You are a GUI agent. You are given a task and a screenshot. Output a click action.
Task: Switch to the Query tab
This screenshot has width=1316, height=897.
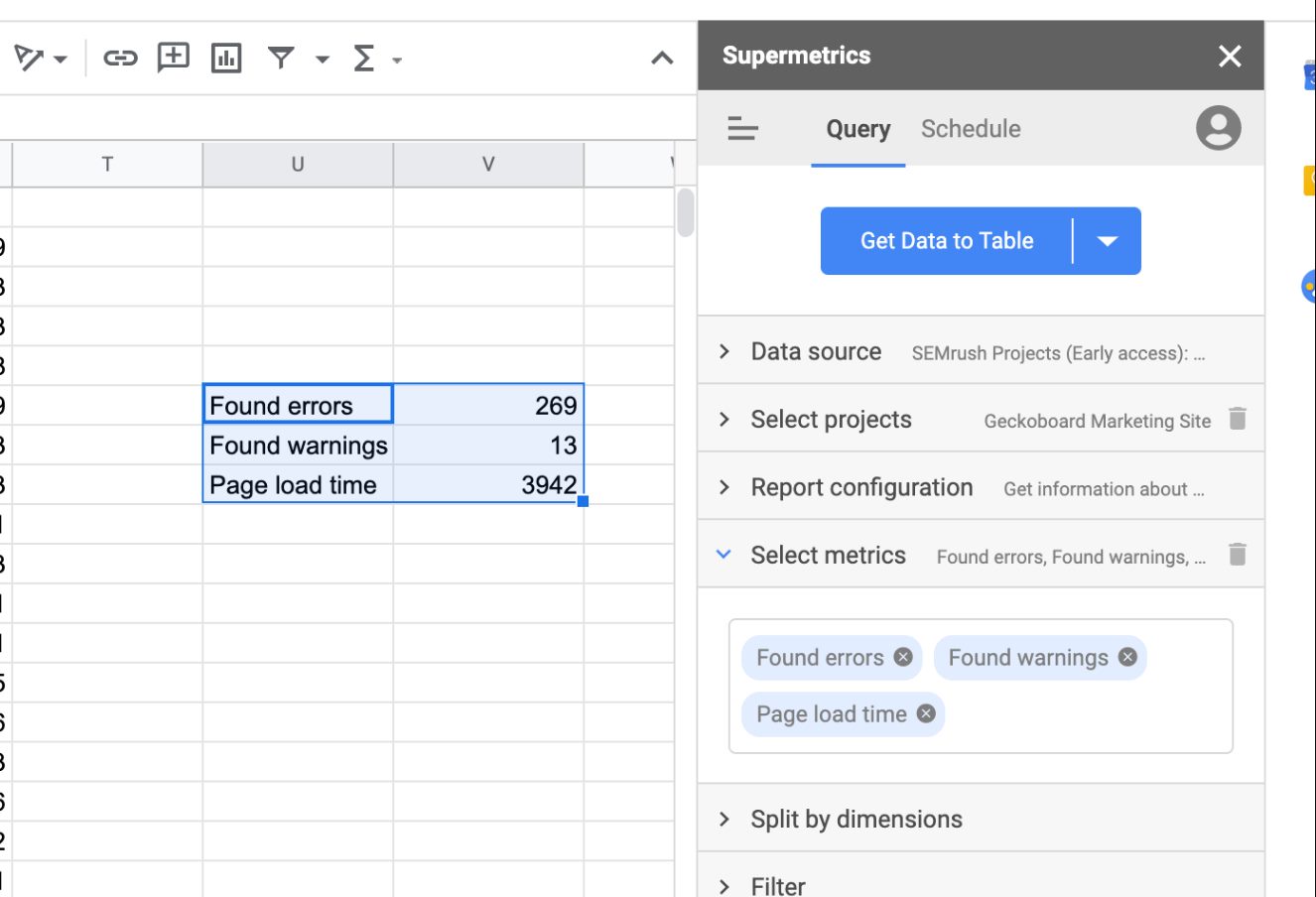pos(858,129)
